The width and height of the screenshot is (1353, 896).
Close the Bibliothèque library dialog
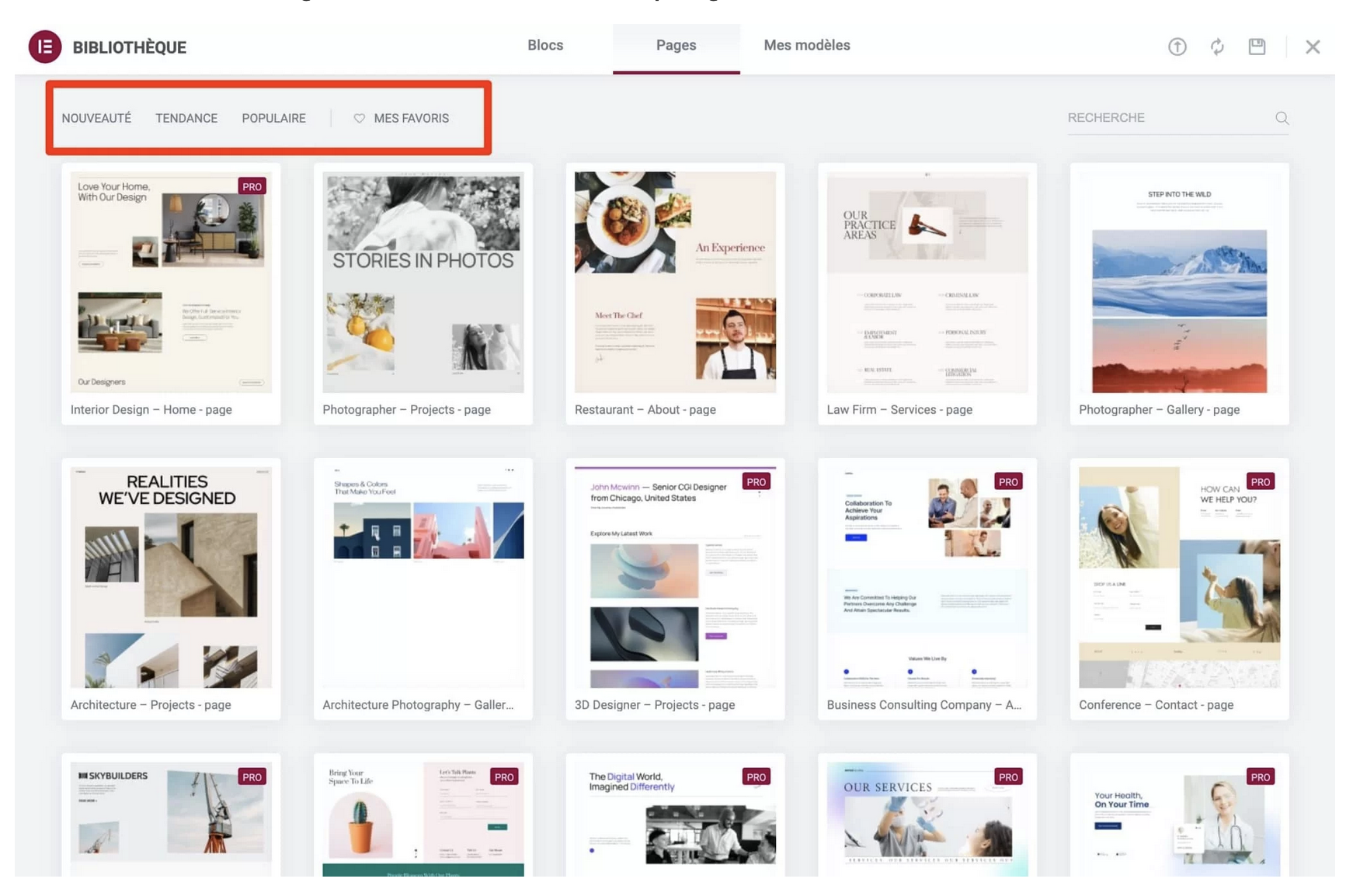click(1313, 47)
